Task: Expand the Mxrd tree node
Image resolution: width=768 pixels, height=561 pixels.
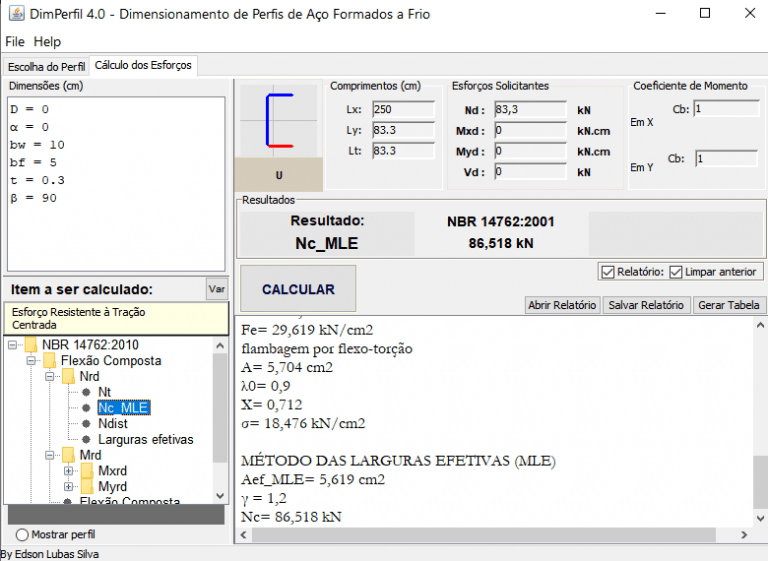Action: point(68,471)
